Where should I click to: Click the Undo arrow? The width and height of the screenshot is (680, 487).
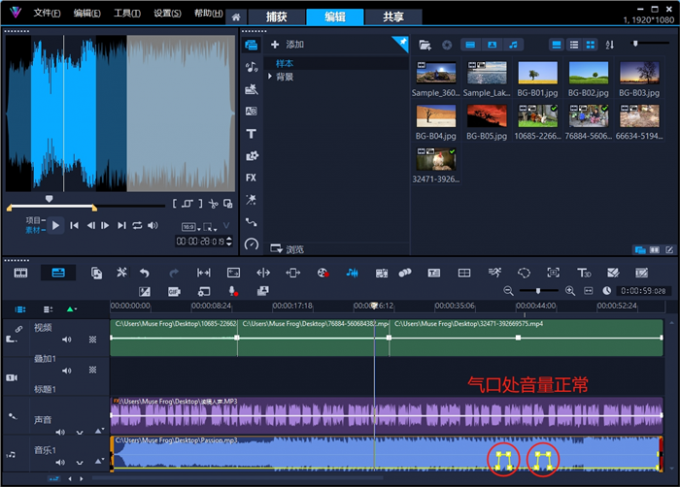145,273
